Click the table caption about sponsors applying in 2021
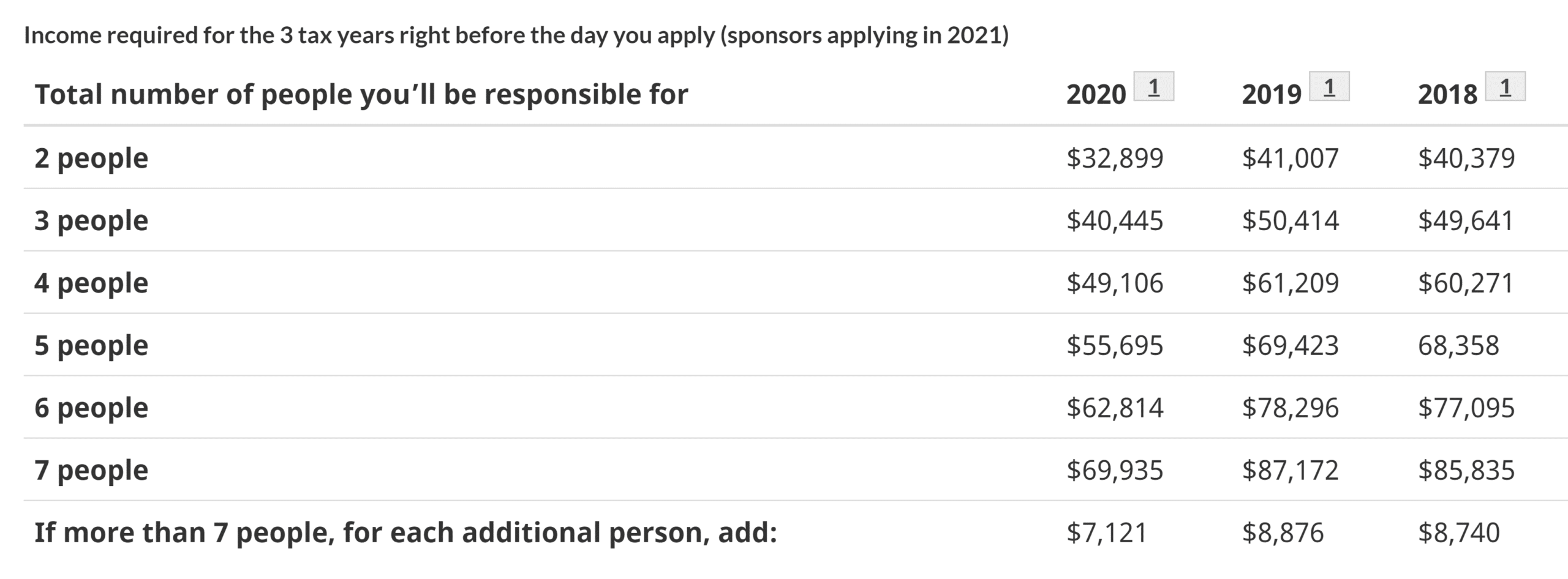Screen dimensions: 1568x579 516,35
